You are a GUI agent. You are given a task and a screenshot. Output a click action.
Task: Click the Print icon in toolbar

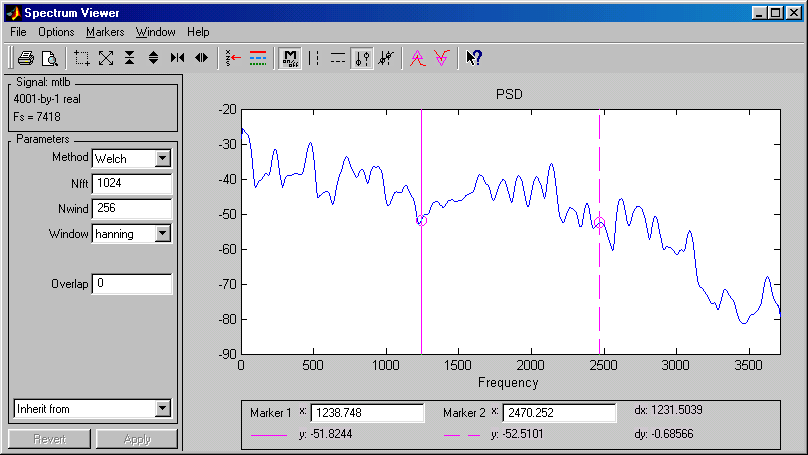click(25, 58)
